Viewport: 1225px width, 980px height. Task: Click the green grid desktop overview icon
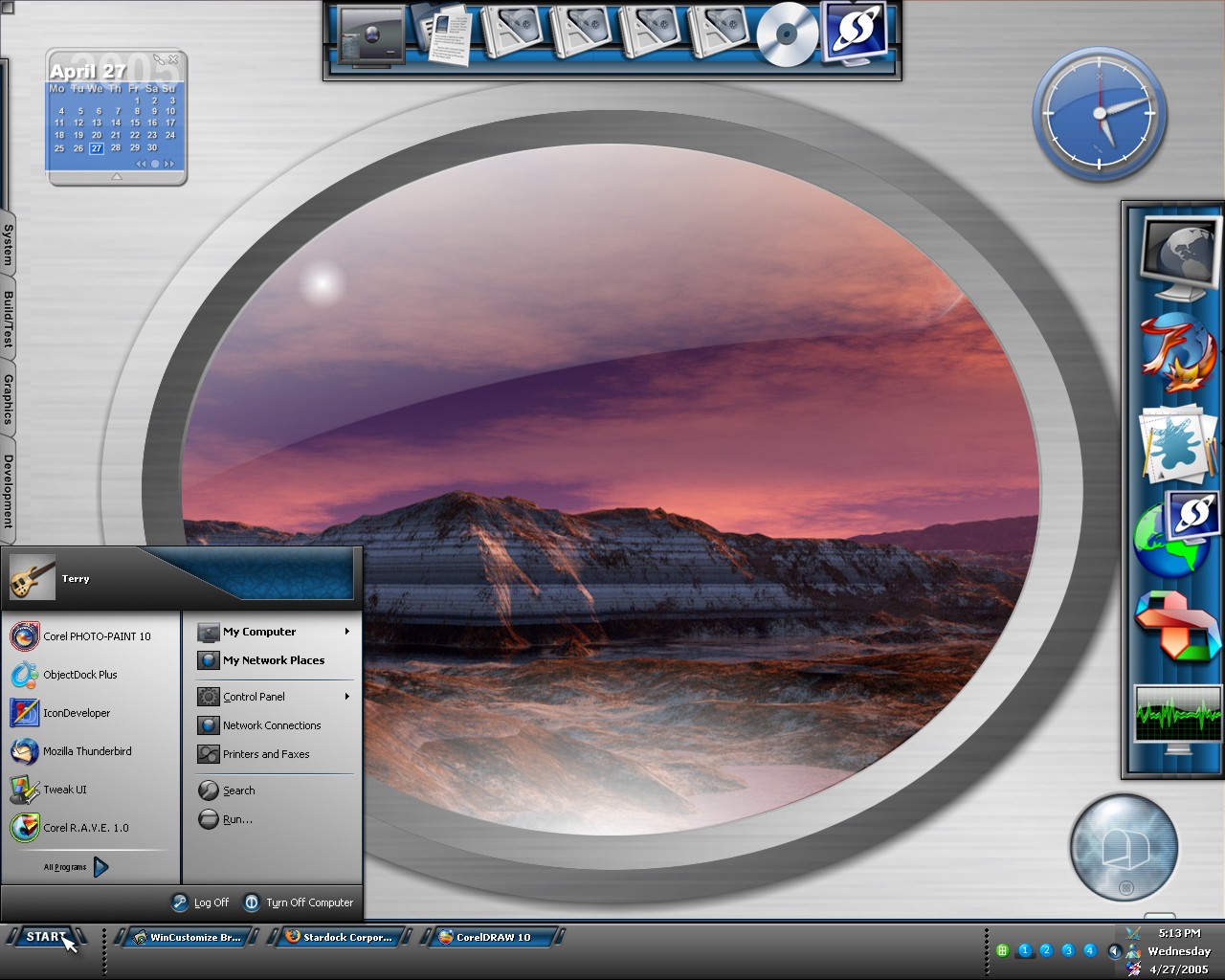[x=1002, y=950]
